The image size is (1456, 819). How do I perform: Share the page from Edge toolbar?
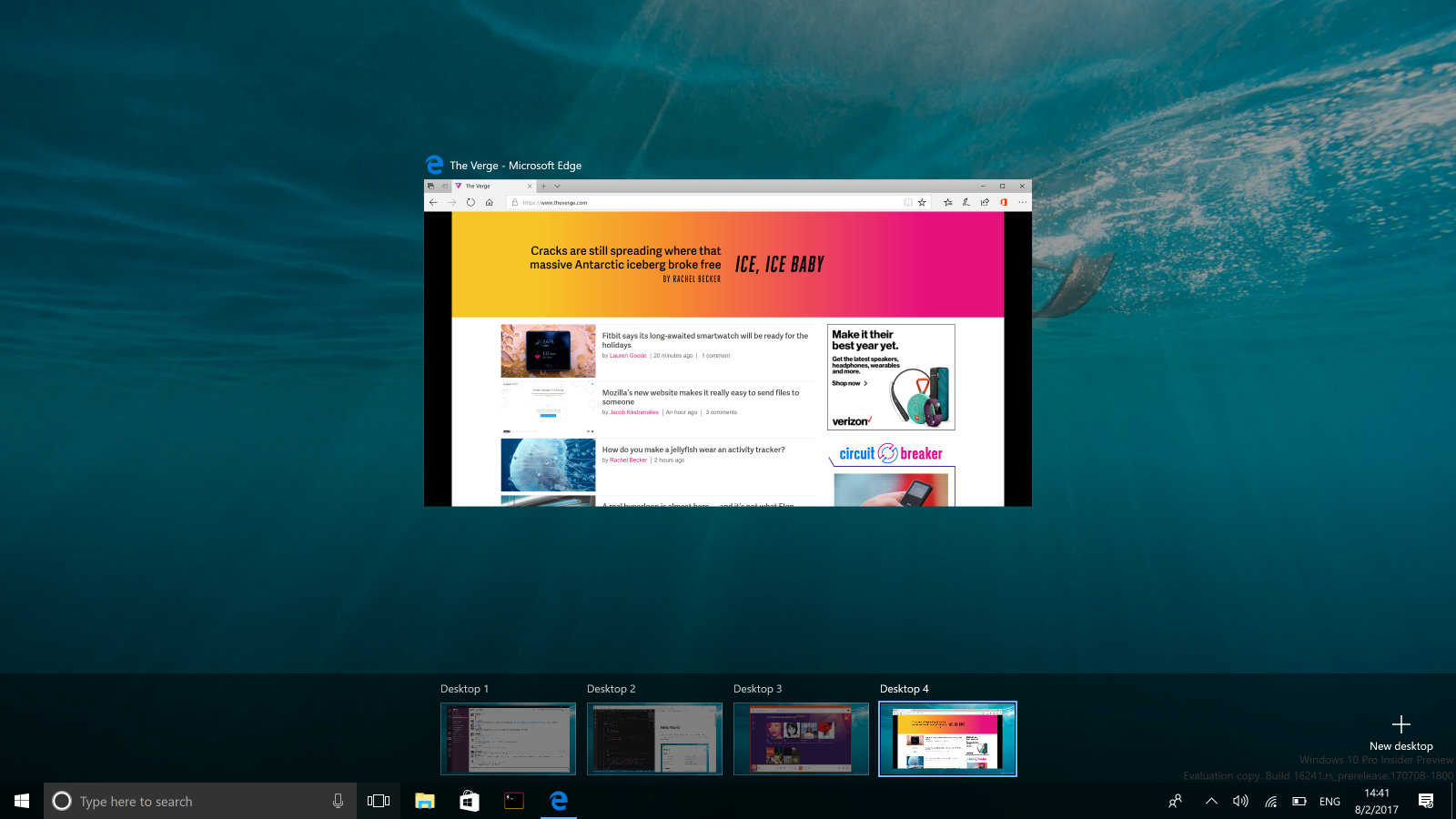click(985, 202)
